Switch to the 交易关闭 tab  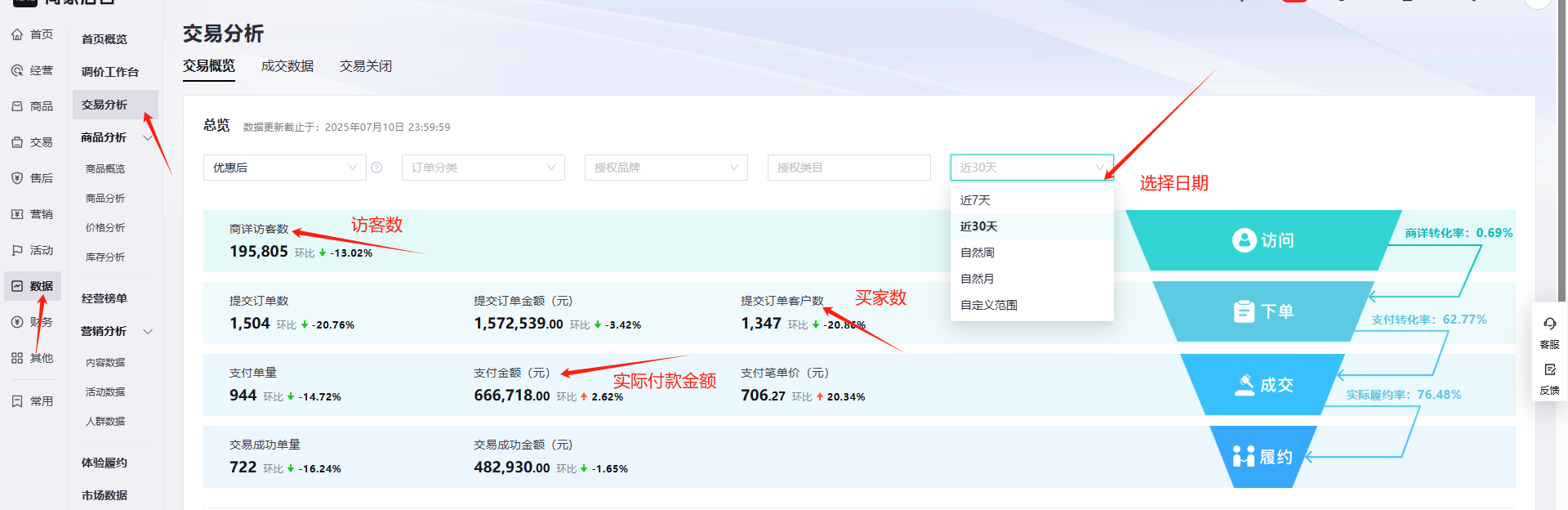[x=365, y=66]
